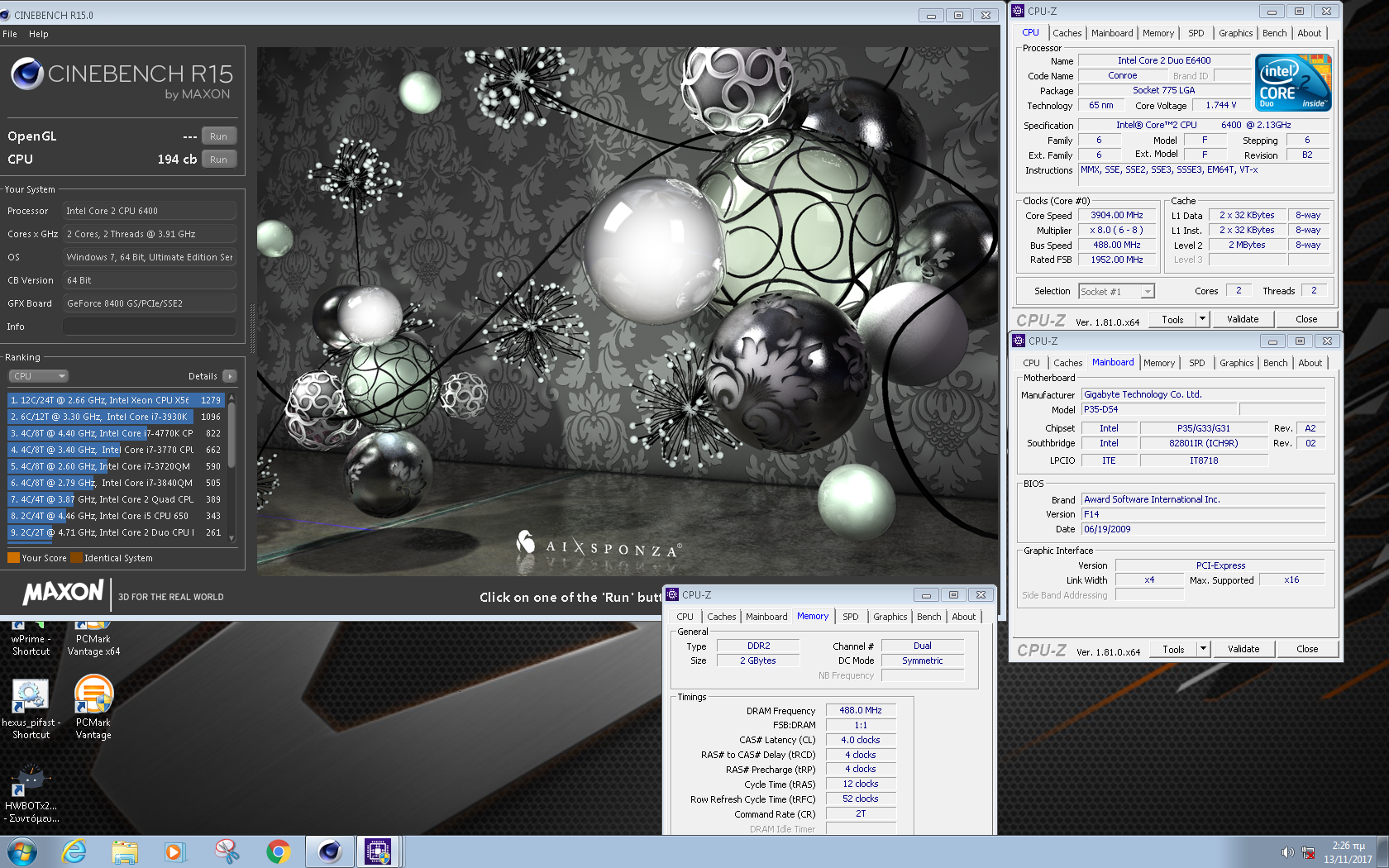
Task: Open Windows Explorer from the taskbar
Action: [x=125, y=851]
